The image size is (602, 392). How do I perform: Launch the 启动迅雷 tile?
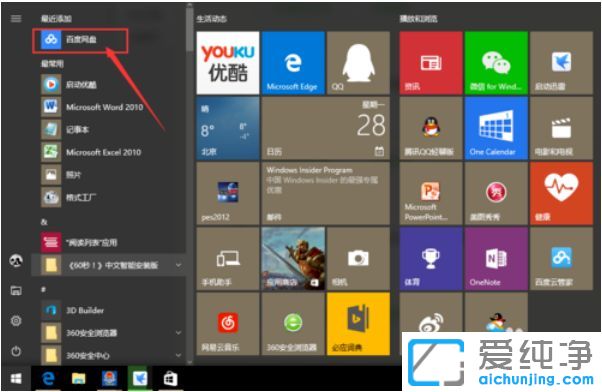[561, 63]
